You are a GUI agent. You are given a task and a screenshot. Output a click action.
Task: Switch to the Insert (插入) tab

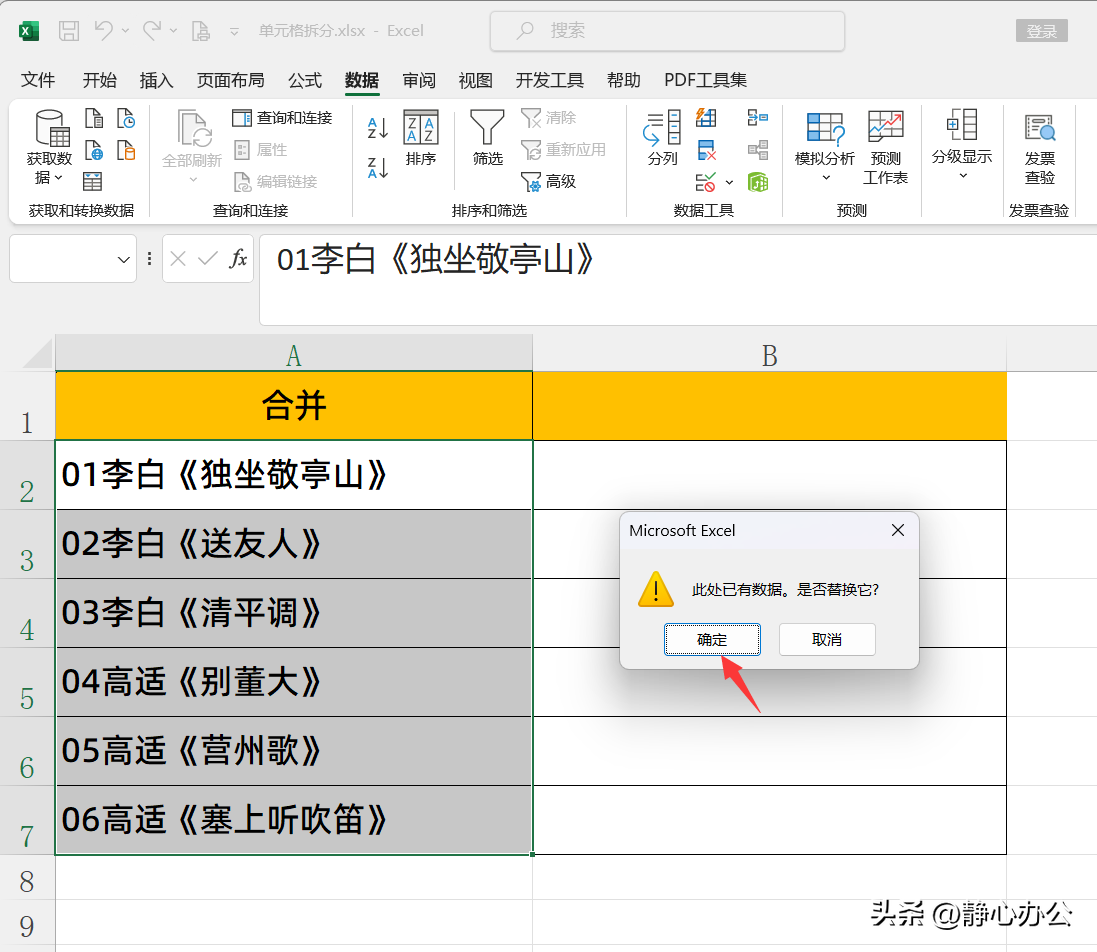click(156, 80)
